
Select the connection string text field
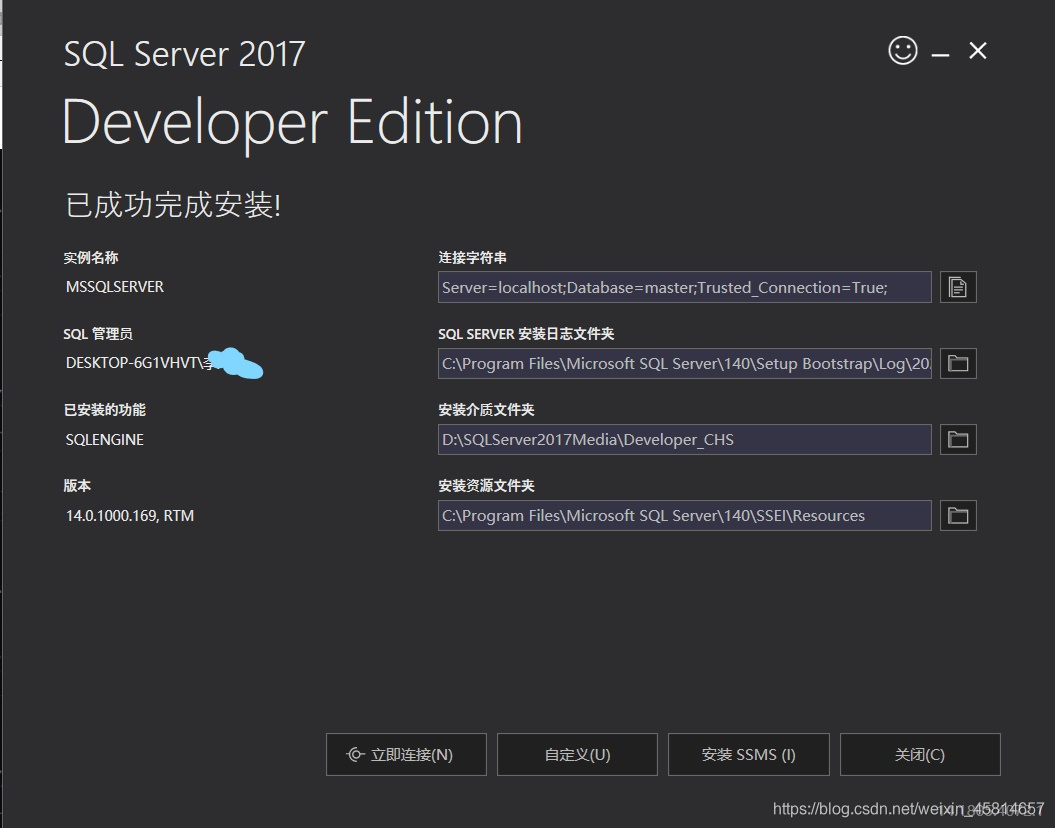tap(684, 287)
